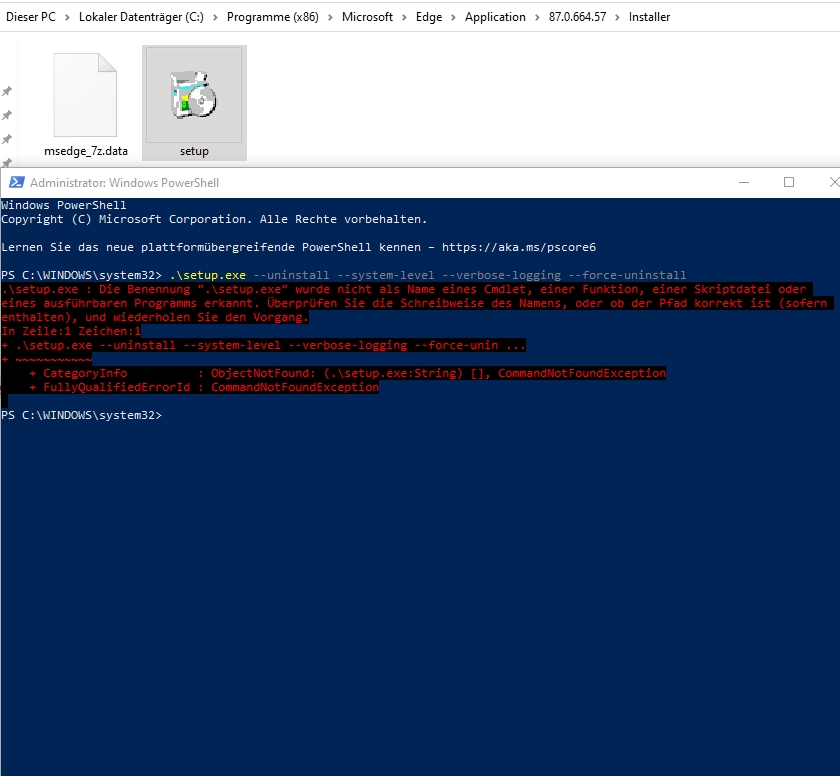Expand chevron after Application breadcrumb
The image size is (840, 776).
click(x=537, y=18)
